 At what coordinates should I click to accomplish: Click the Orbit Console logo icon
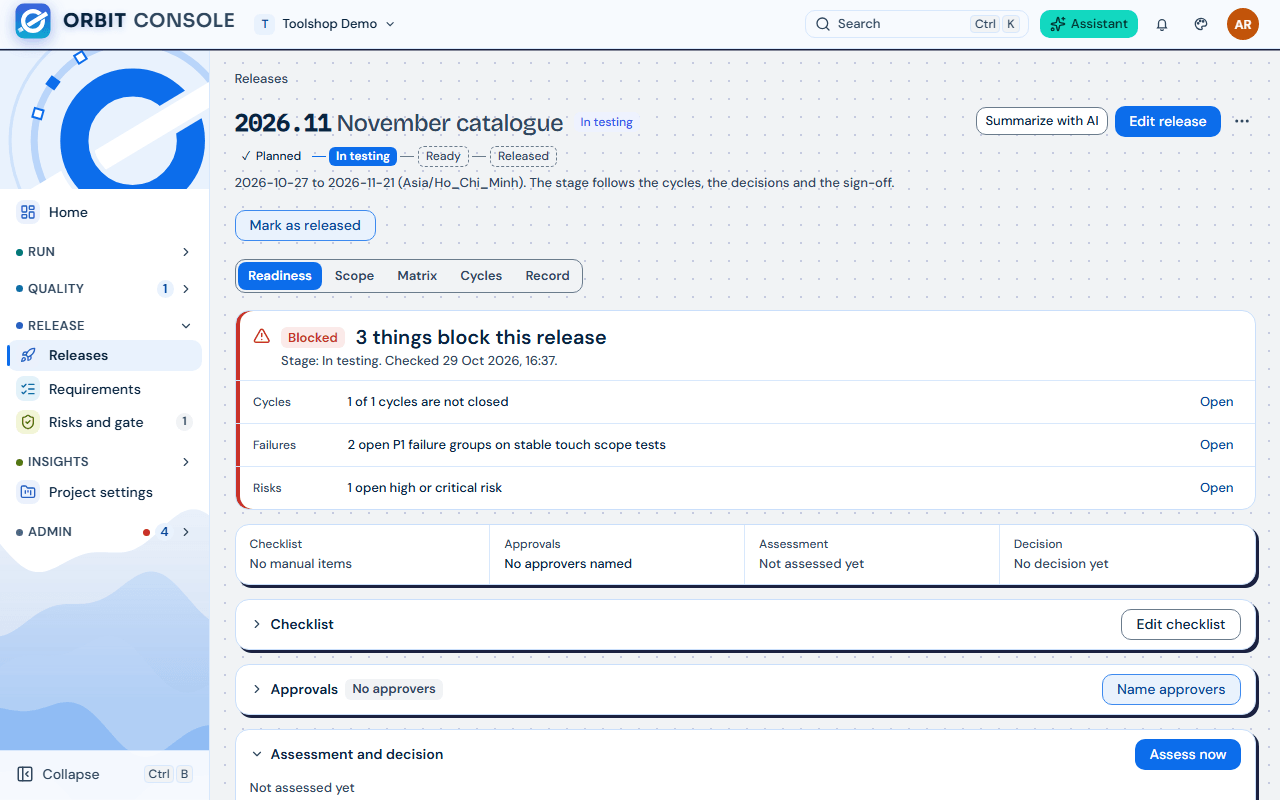click(33, 22)
